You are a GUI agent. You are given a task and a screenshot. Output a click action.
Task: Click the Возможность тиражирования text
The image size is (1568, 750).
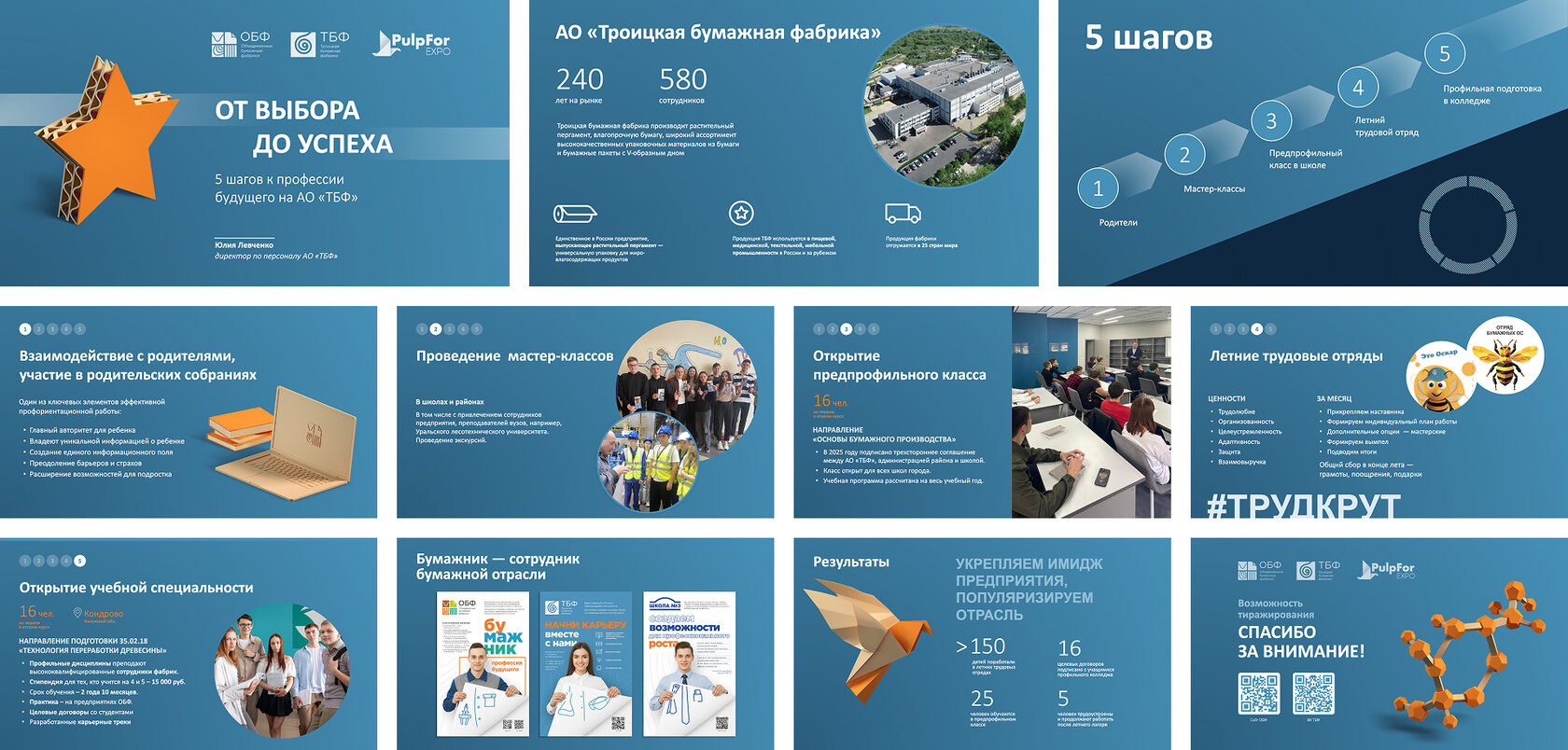(x=1276, y=608)
